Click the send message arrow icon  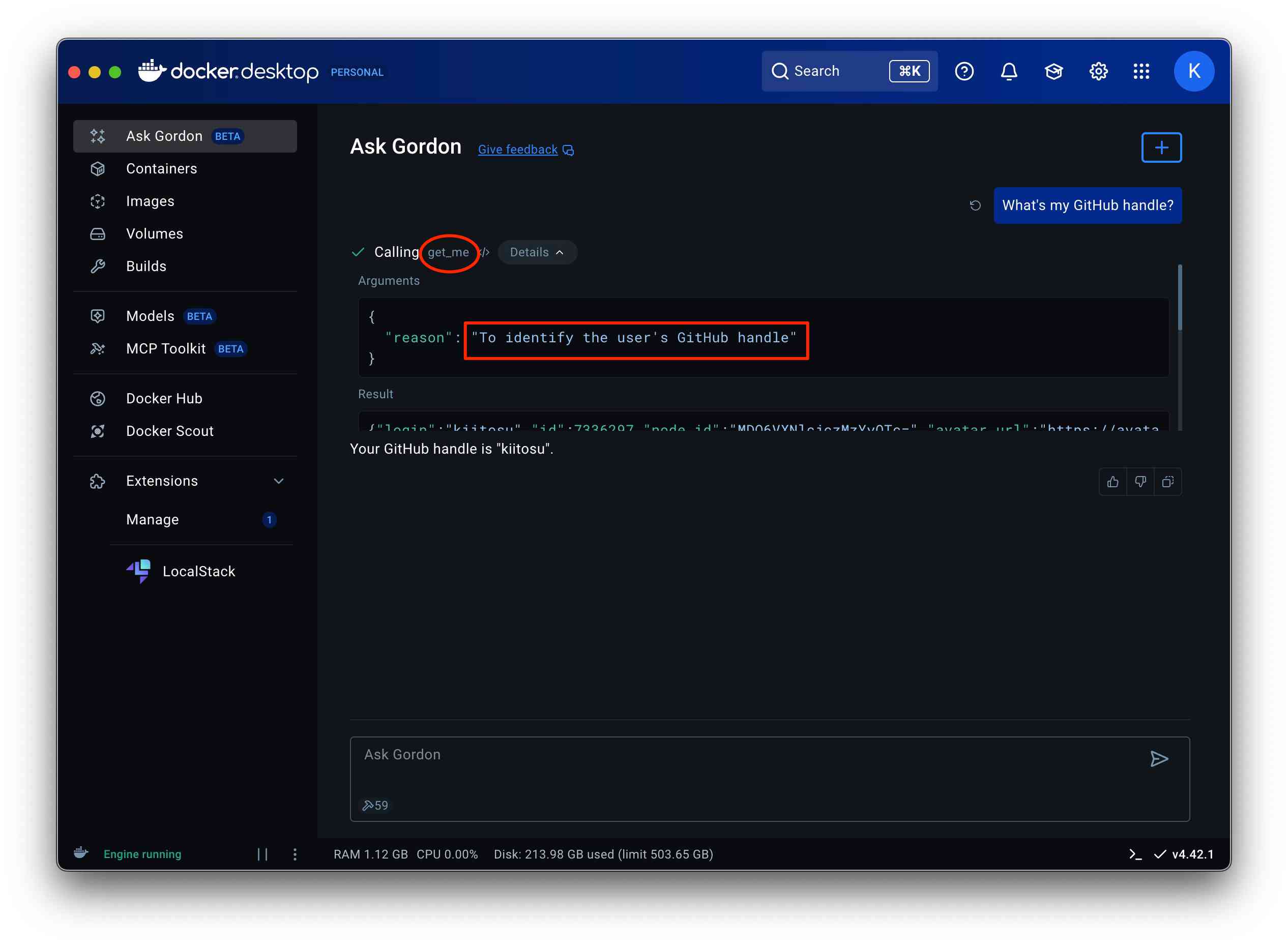pyautogui.click(x=1159, y=759)
